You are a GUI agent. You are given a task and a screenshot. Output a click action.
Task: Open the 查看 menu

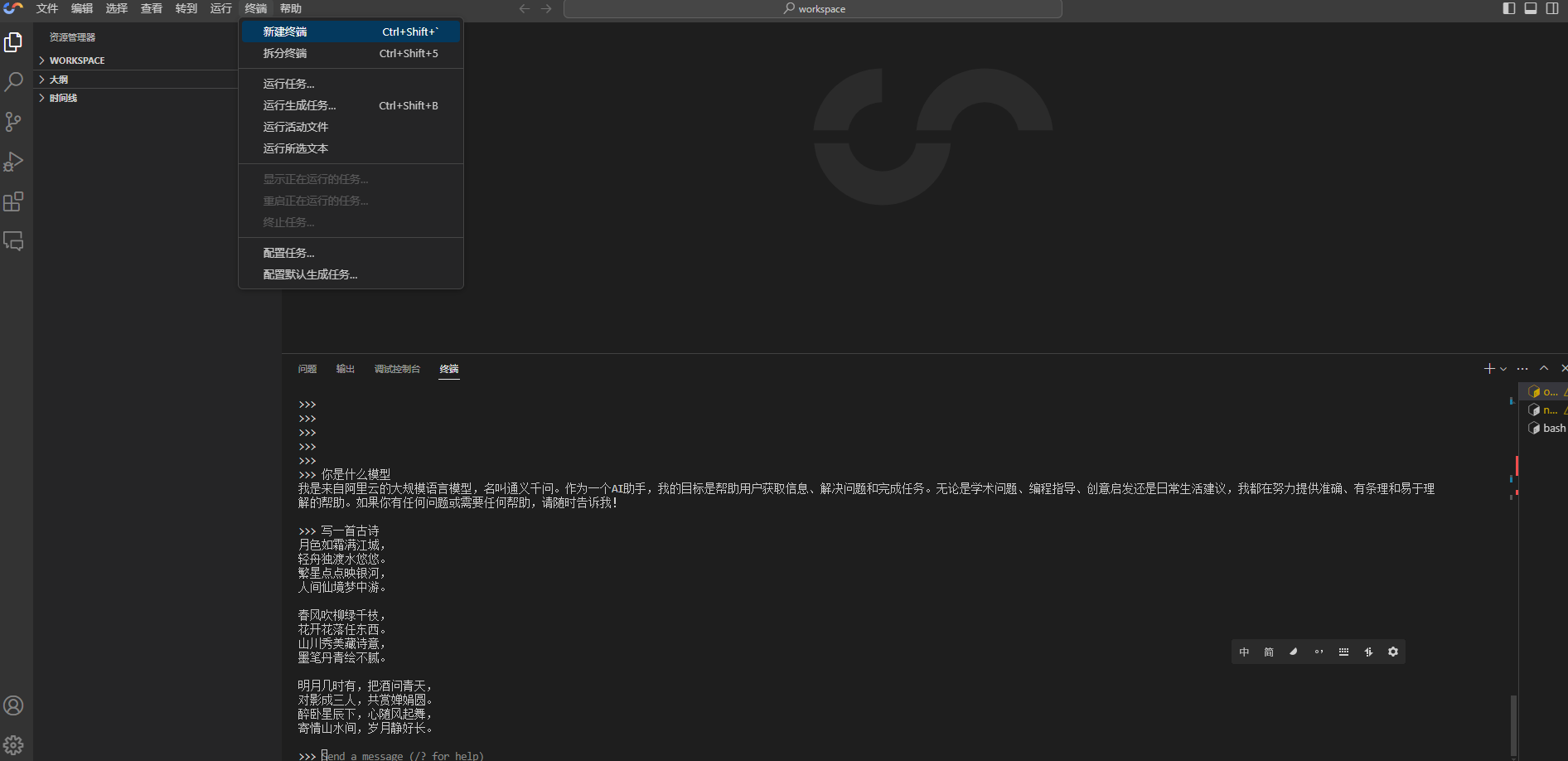(x=152, y=8)
